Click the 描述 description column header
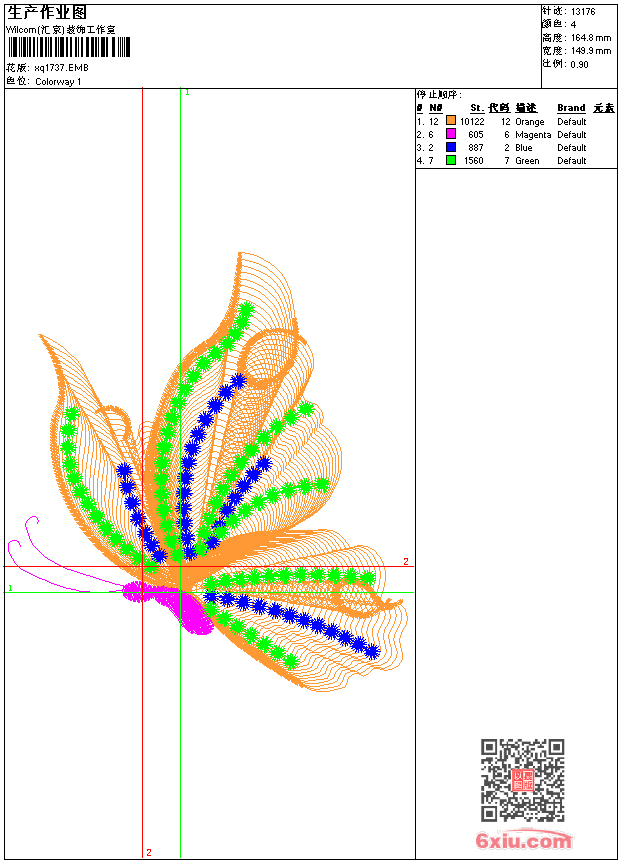This screenshot has height=860, width=620. pyautogui.click(x=526, y=108)
